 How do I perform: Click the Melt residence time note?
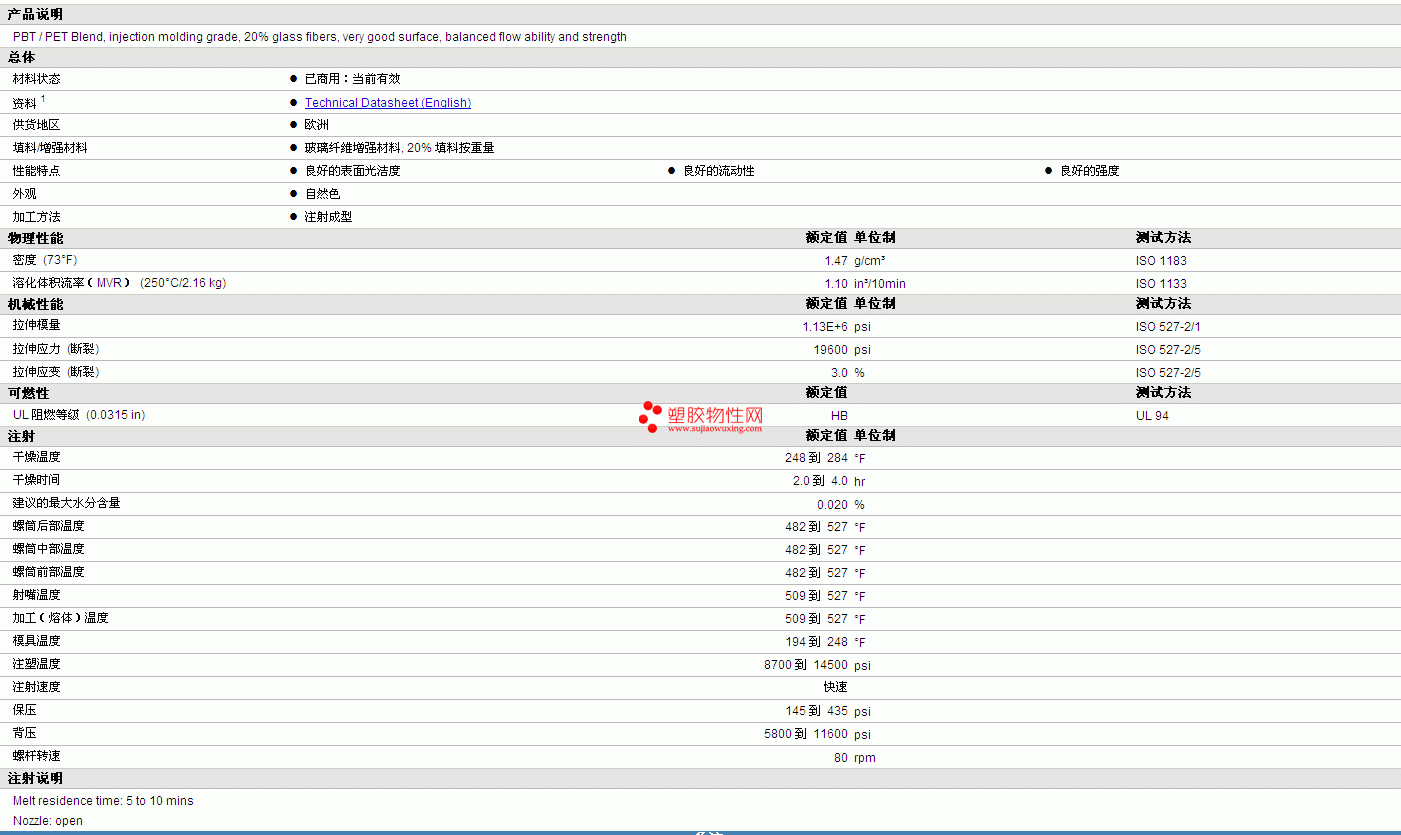tap(103, 801)
